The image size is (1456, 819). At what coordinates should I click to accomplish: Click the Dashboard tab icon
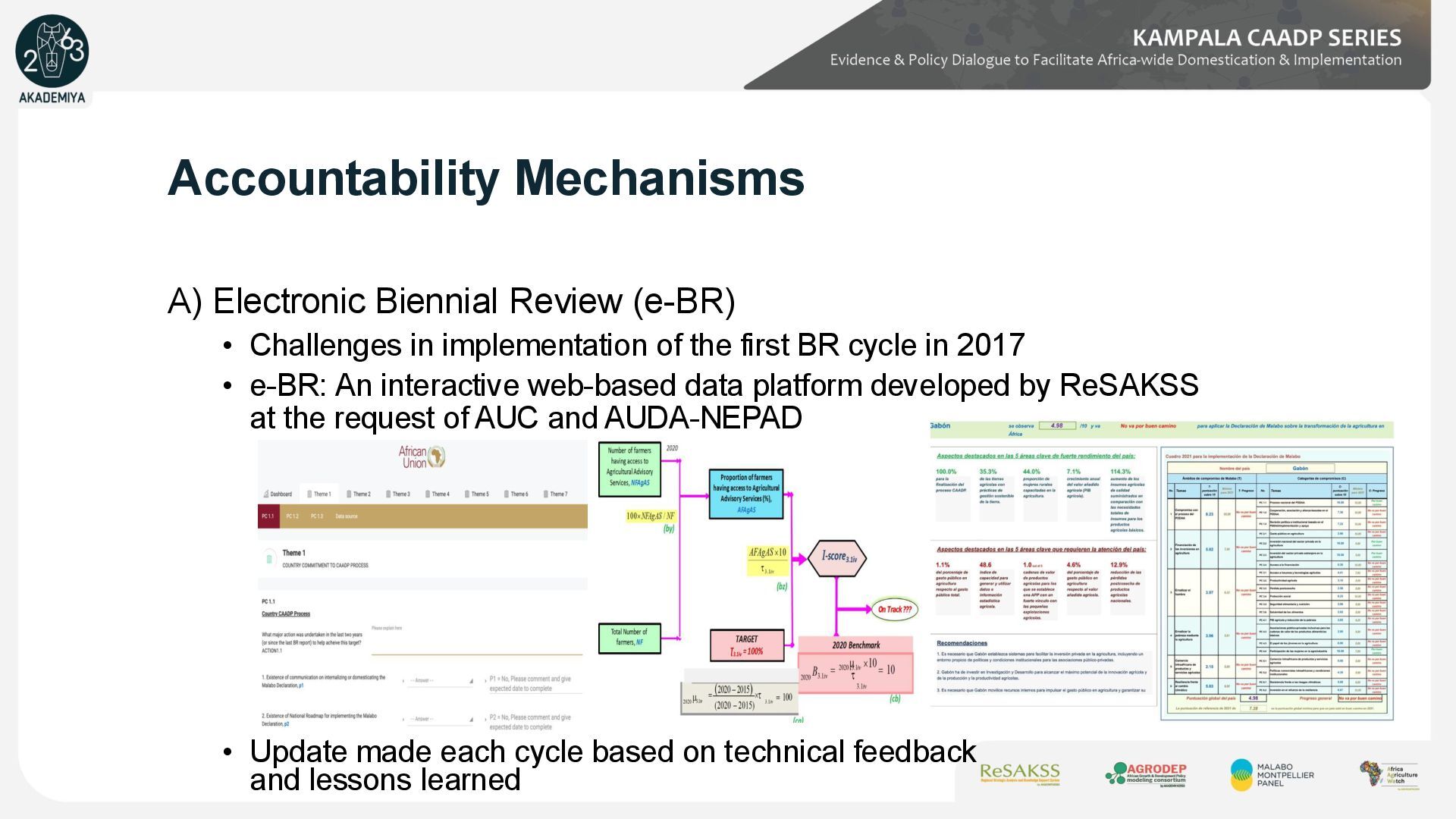[x=267, y=494]
